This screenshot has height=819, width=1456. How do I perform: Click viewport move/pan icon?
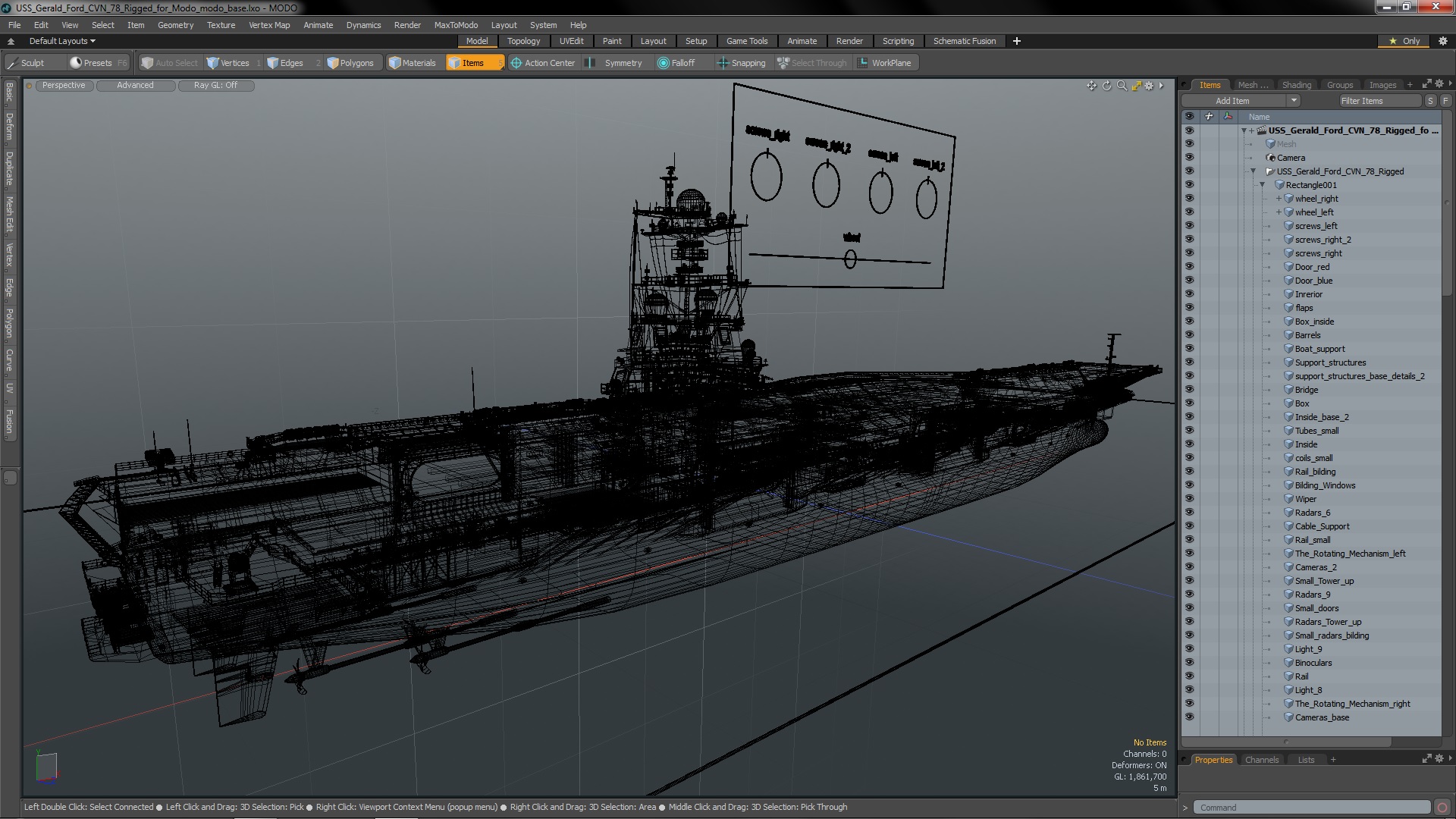pyautogui.click(x=1091, y=86)
